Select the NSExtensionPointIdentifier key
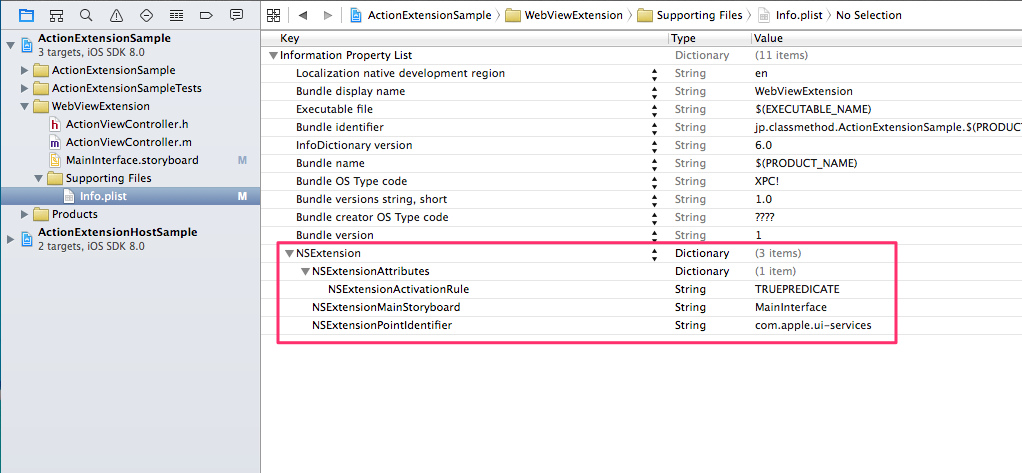1022x473 pixels. [x=382, y=324]
